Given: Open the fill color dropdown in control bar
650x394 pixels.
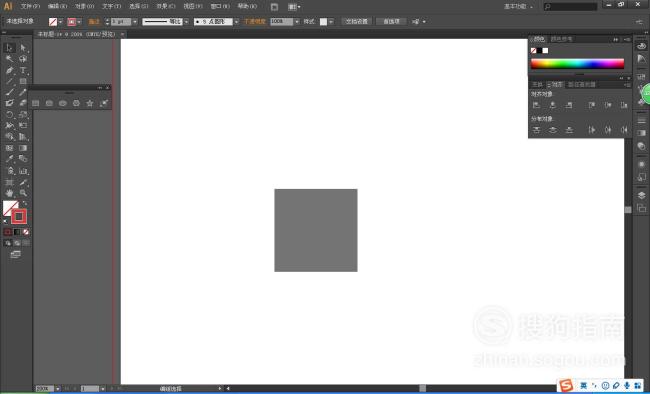Looking at the screenshot, I should tap(61, 22).
